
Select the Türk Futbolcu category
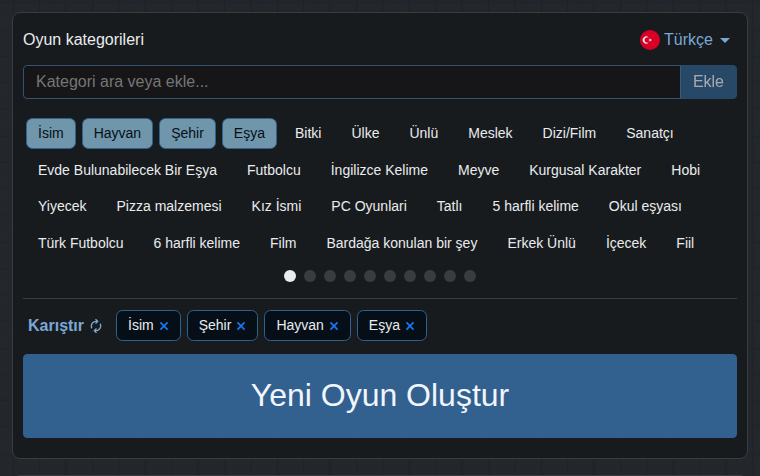[80, 243]
